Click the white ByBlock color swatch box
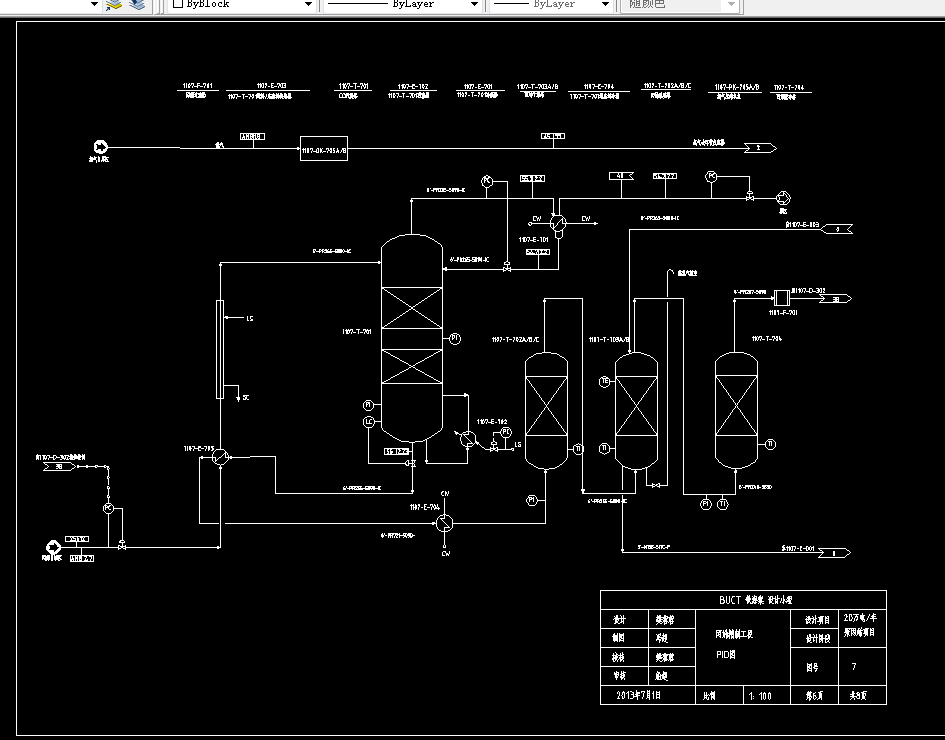The image size is (945, 740). point(178,4)
